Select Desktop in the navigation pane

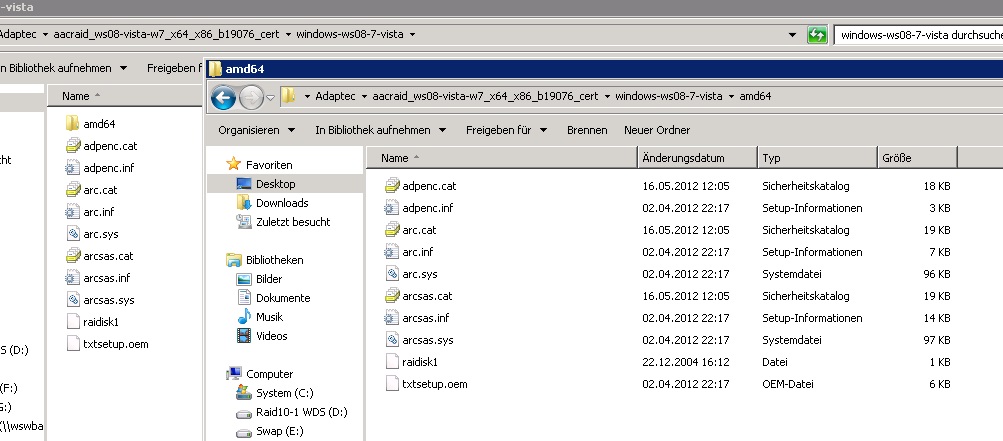tap(276, 184)
